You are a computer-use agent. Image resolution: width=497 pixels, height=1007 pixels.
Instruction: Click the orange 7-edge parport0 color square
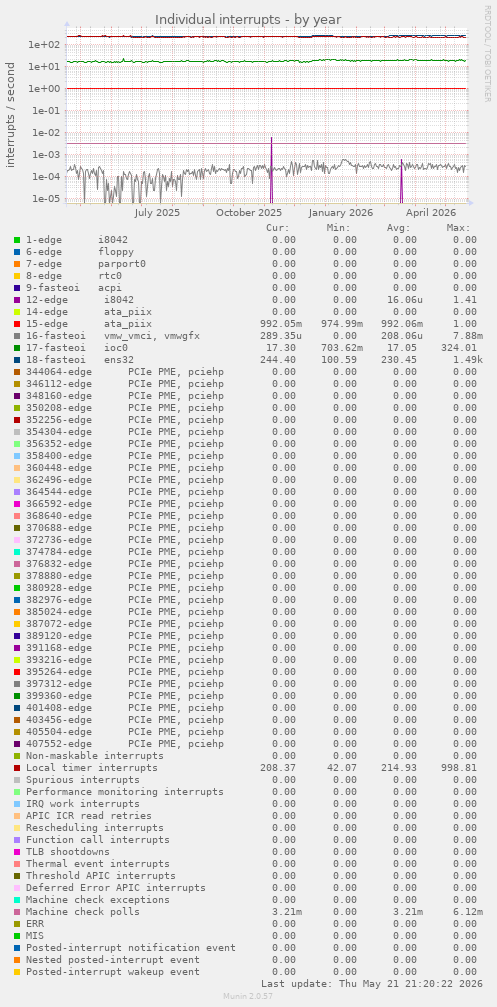(17, 263)
